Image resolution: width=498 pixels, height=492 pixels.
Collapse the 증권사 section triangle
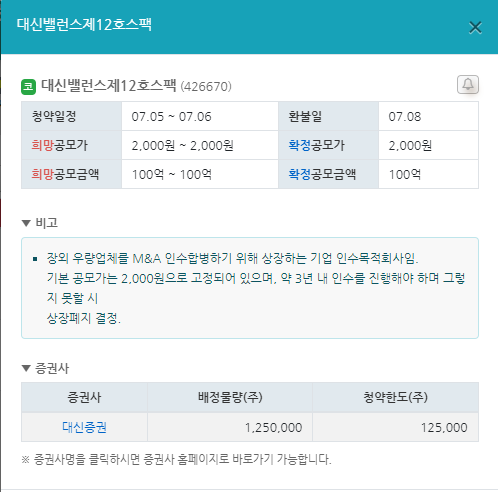click(x=26, y=368)
